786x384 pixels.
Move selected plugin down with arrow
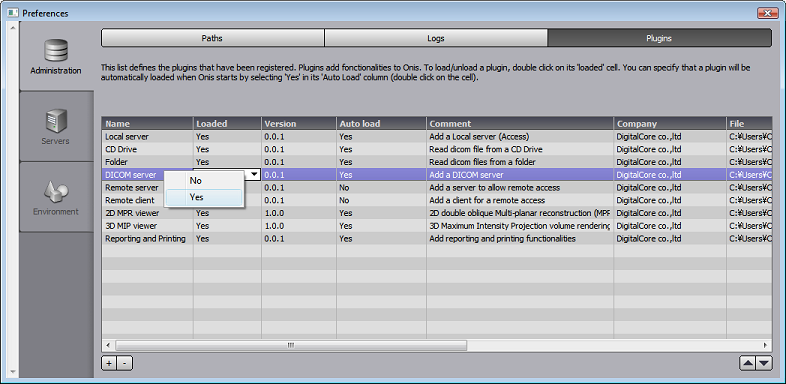pyautogui.click(x=764, y=363)
